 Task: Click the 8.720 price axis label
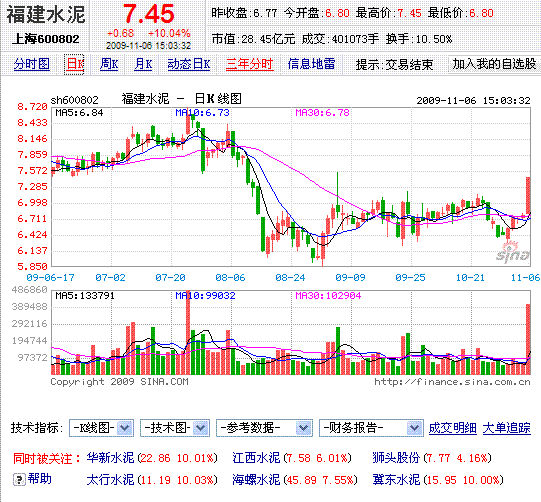(32, 107)
